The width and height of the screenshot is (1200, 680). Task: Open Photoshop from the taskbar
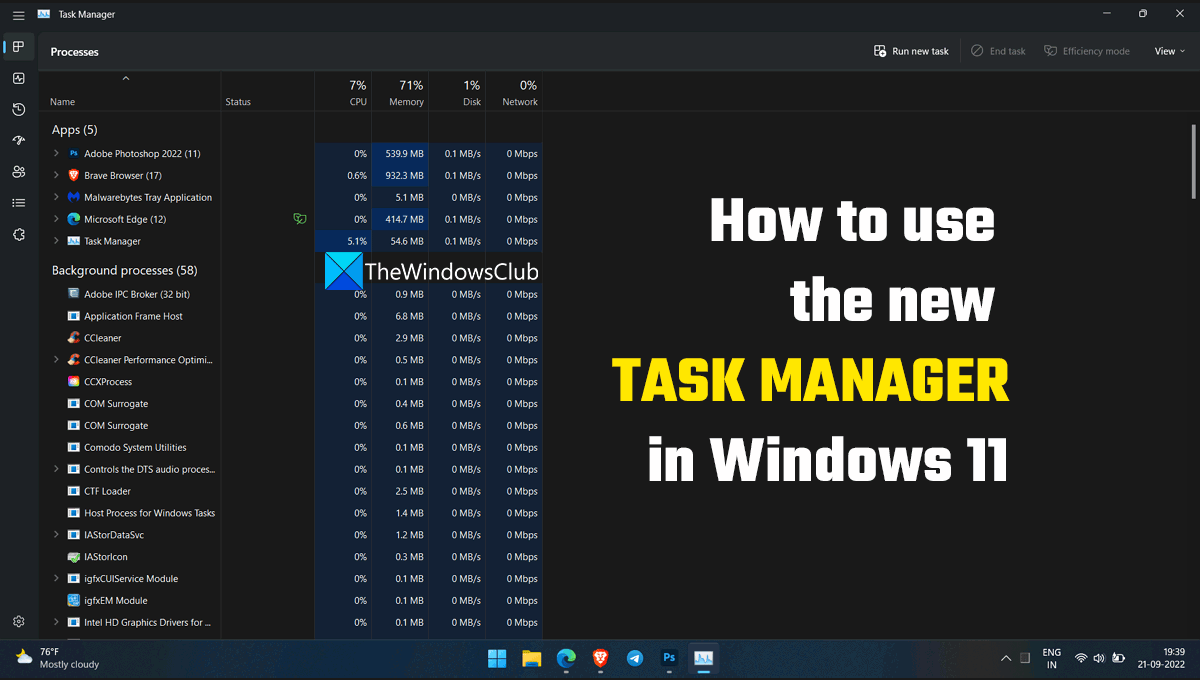(668, 658)
